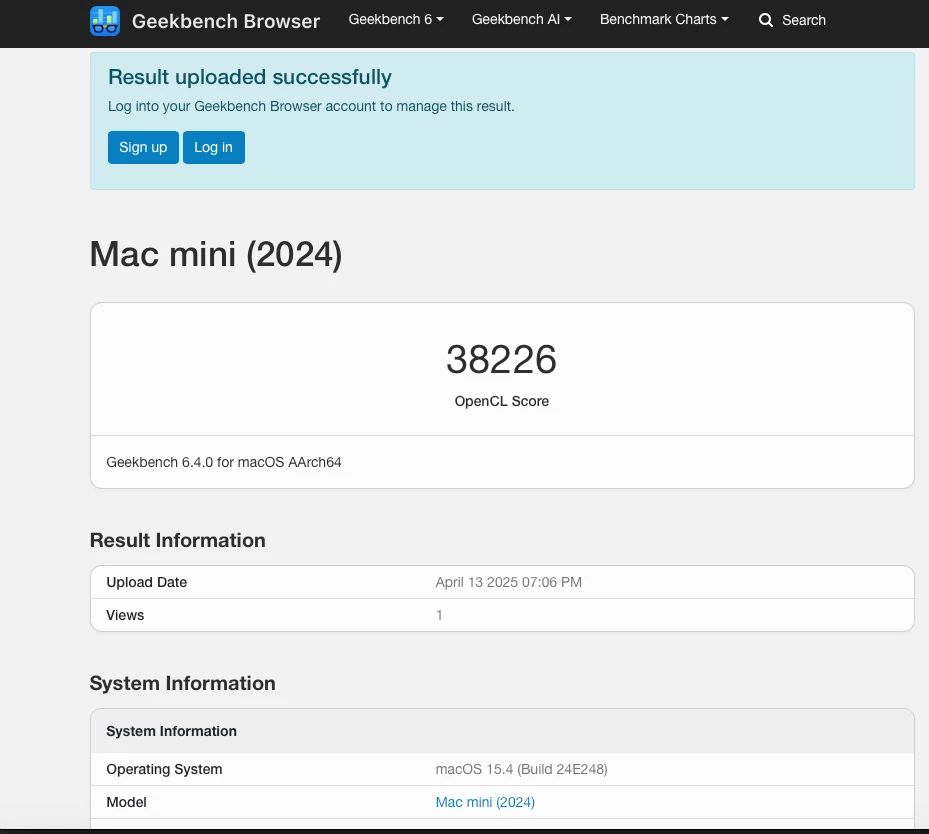Screen dimensions: 929x834
Task: Click the Result Information heading
Action: (177, 540)
